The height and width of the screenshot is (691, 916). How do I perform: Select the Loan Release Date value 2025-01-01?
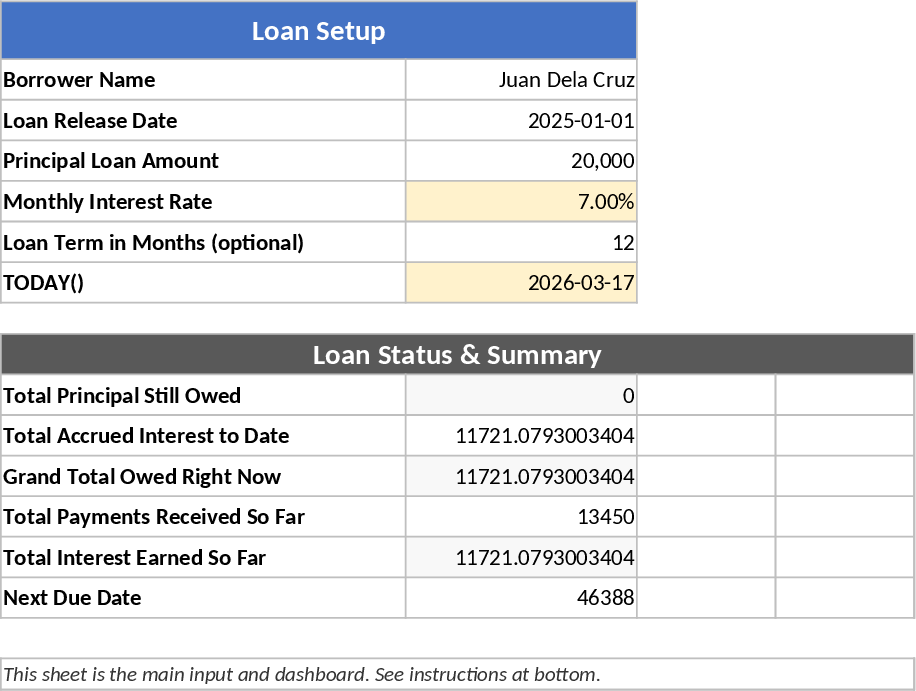pyautogui.click(x=521, y=121)
